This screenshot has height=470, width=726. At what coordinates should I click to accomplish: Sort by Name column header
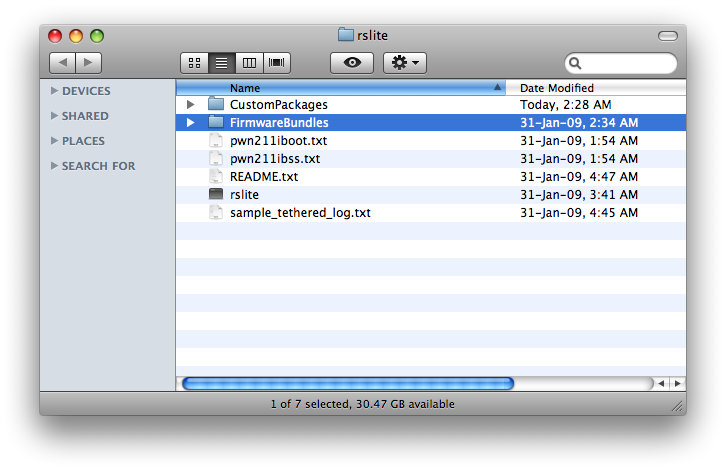340,88
